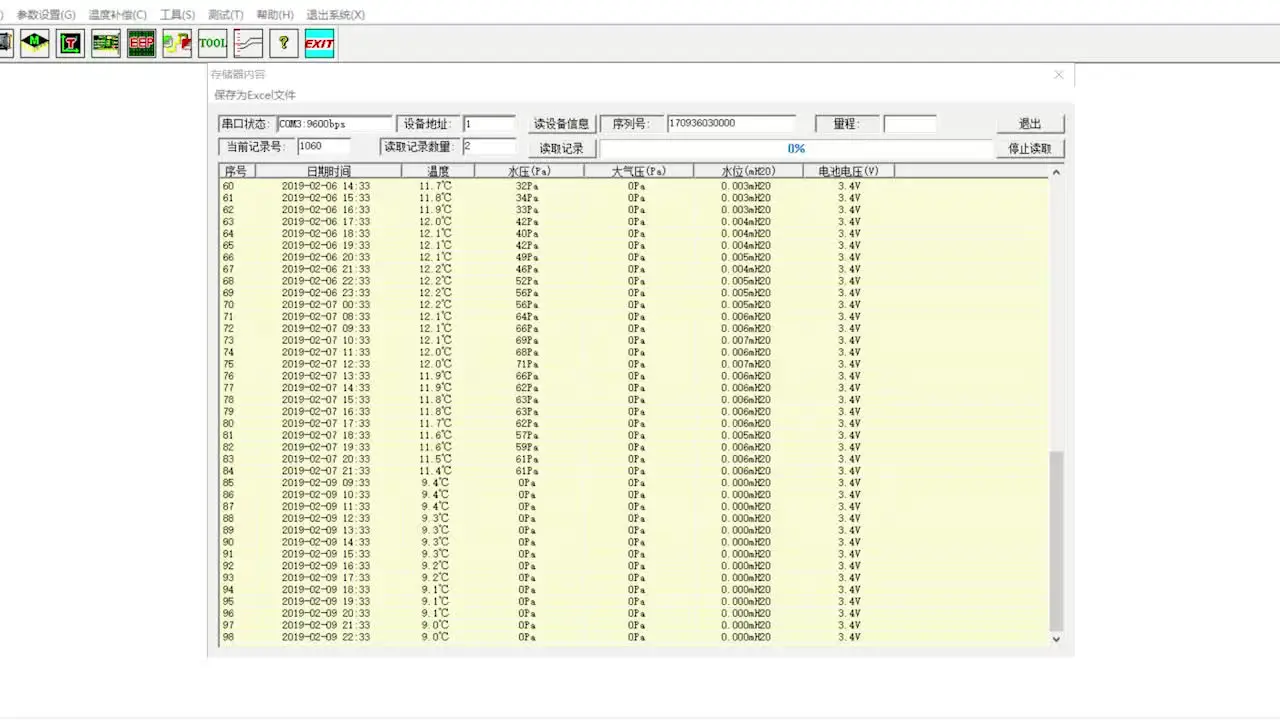Click the 停止读取 button
This screenshot has width=1280, height=720.
click(x=1030, y=148)
